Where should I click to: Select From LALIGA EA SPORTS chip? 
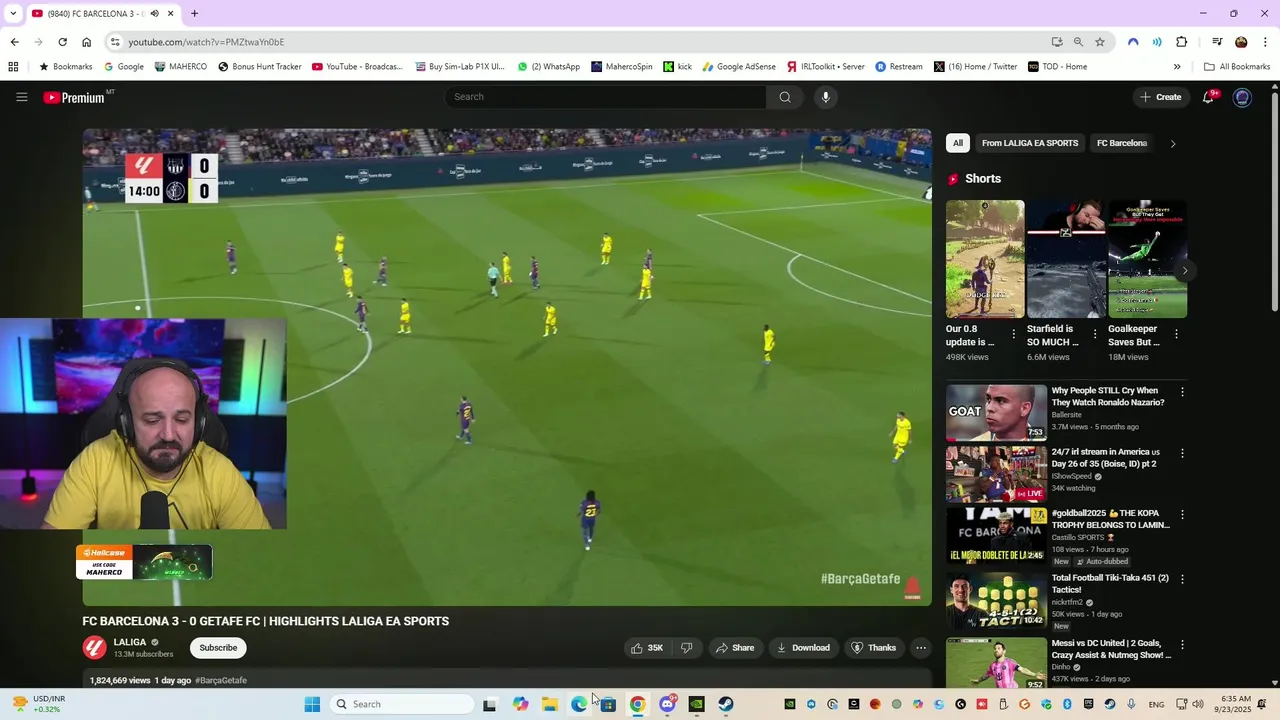coord(1030,143)
